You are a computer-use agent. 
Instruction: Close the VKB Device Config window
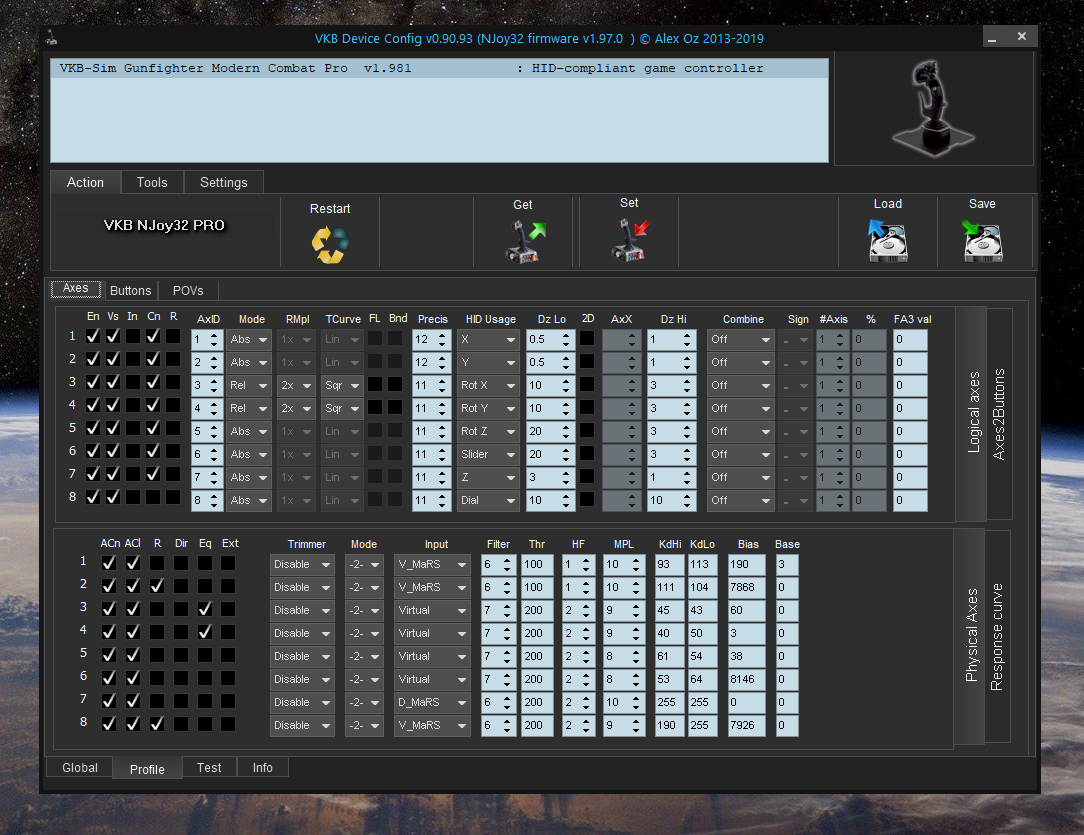1022,37
